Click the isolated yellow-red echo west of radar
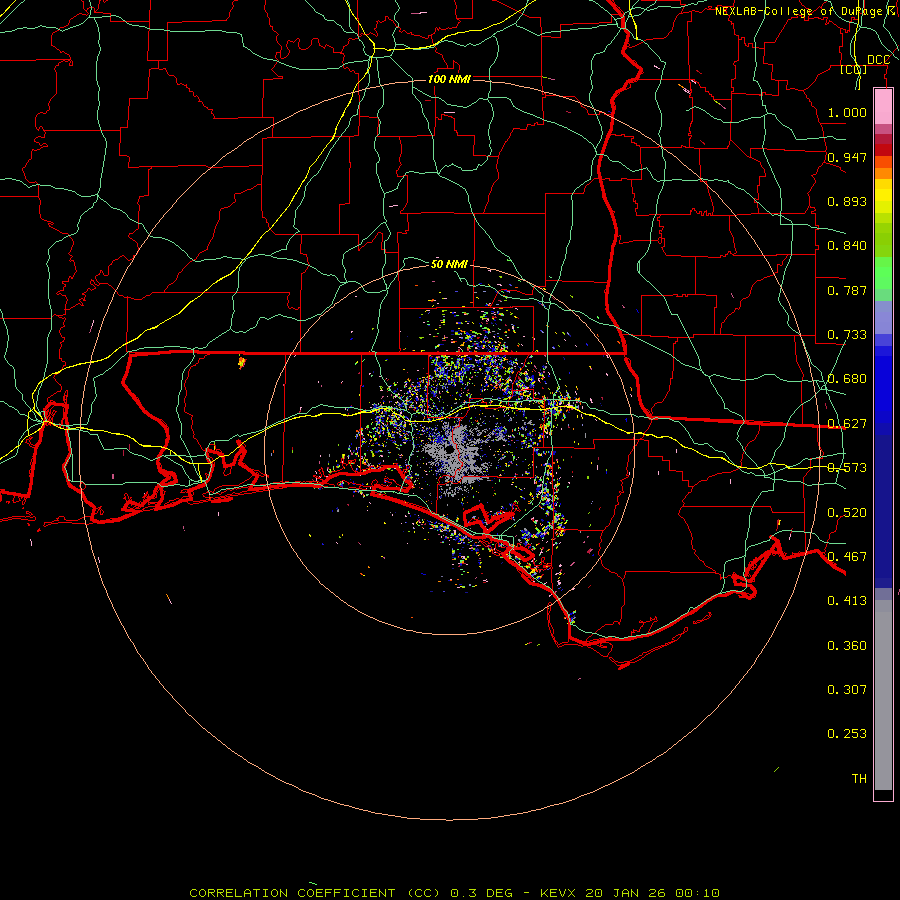 [242, 362]
